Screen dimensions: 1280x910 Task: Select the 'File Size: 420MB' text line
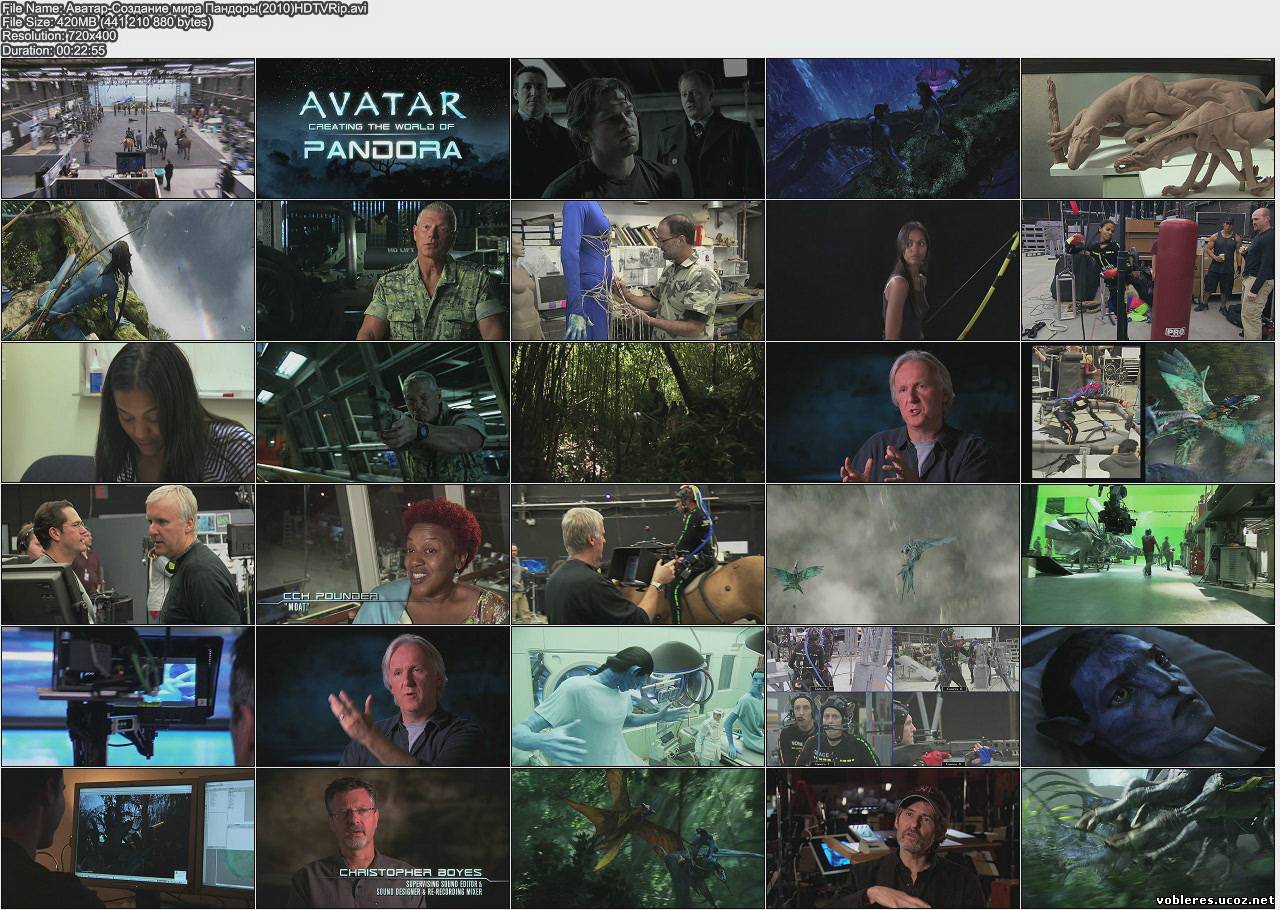coord(107,22)
